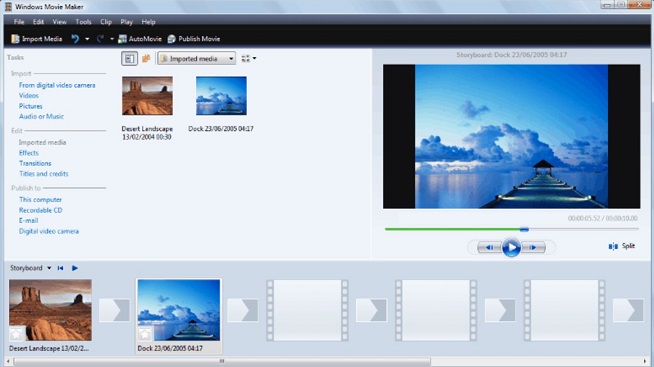Import From digital video camera
Image resolution: width=654 pixels, height=367 pixels.
57,85
